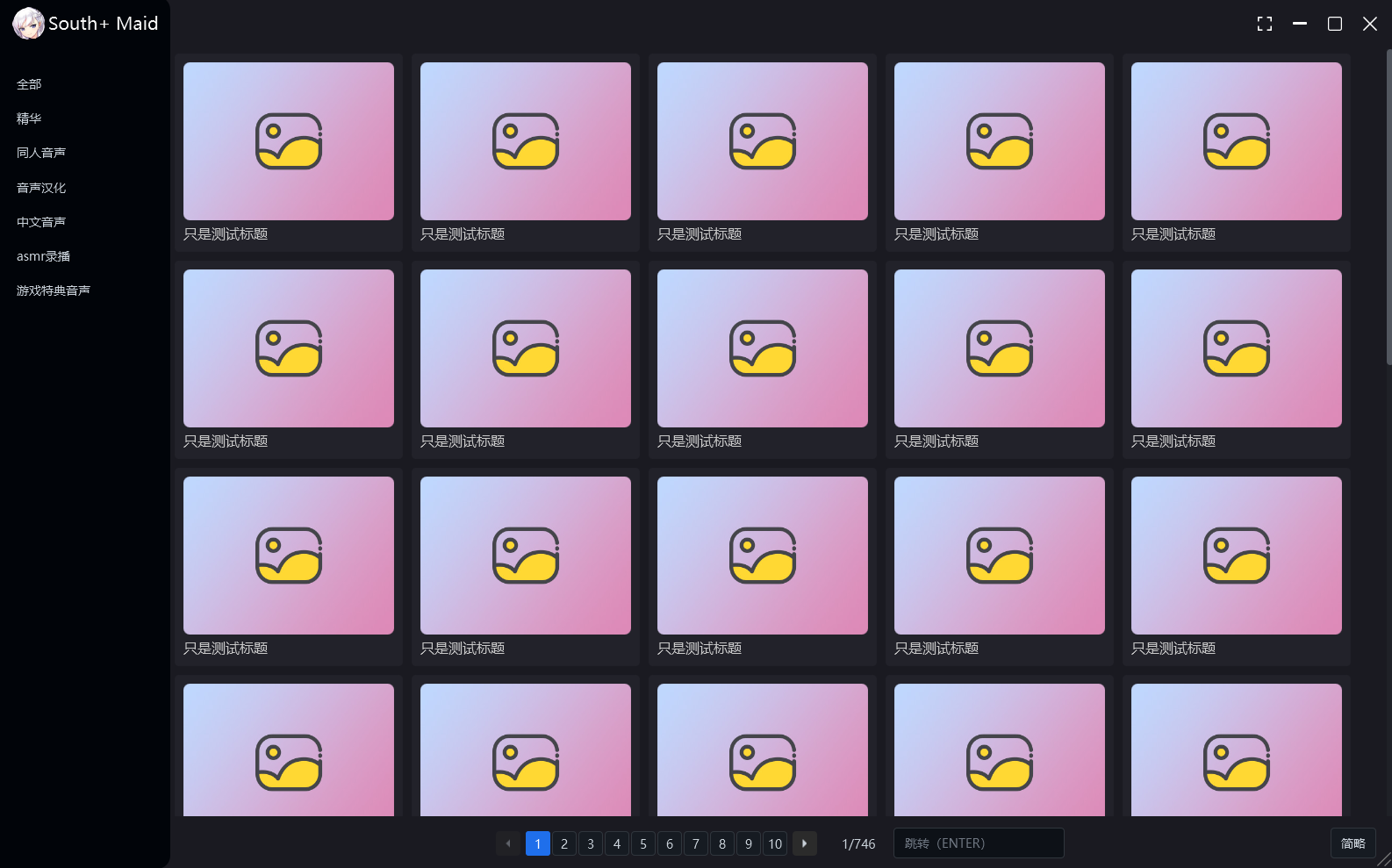The height and width of the screenshot is (868, 1392).
Task: Go to page 8
Action: coord(722,843)
